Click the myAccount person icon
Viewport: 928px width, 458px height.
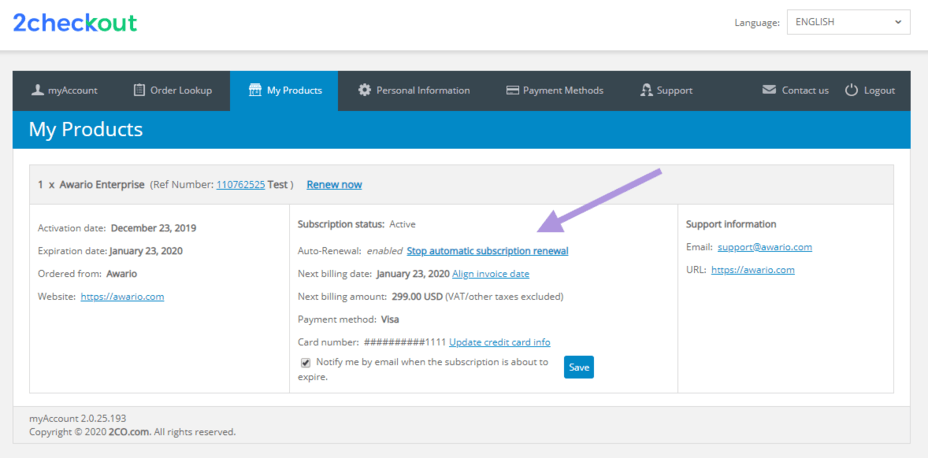click(x=38, y=90)
